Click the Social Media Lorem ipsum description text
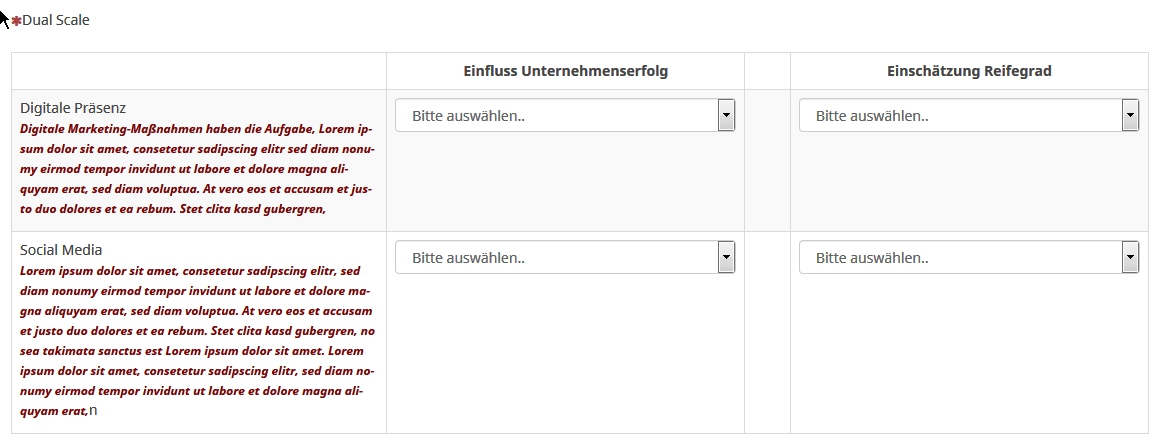1164x441 pixels. [x=197, y=341]
